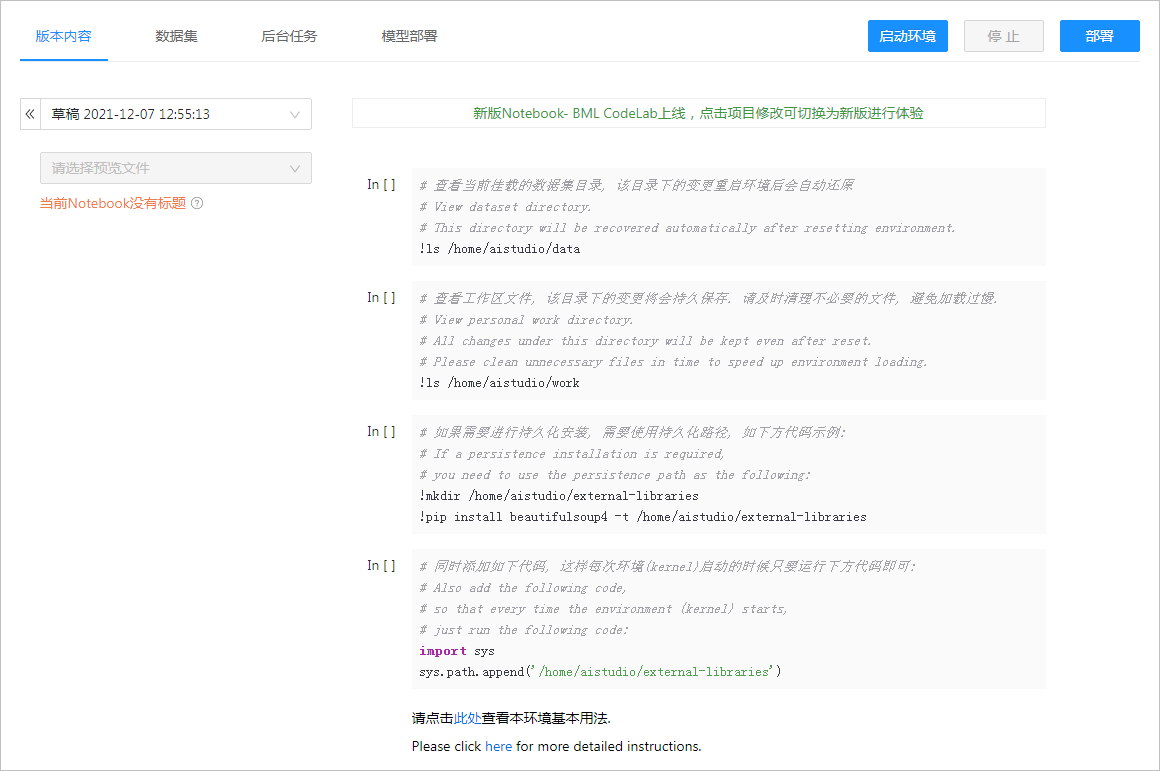This screenshot has height=771, width=1160.
Task: Click the 启动环境 button
Action: pos(908,36)
